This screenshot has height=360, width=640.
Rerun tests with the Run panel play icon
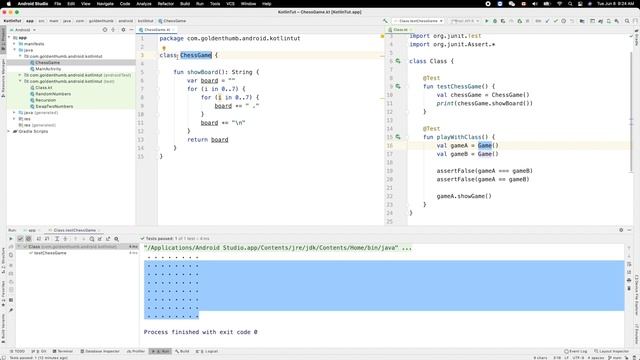(x=11, y=239)
